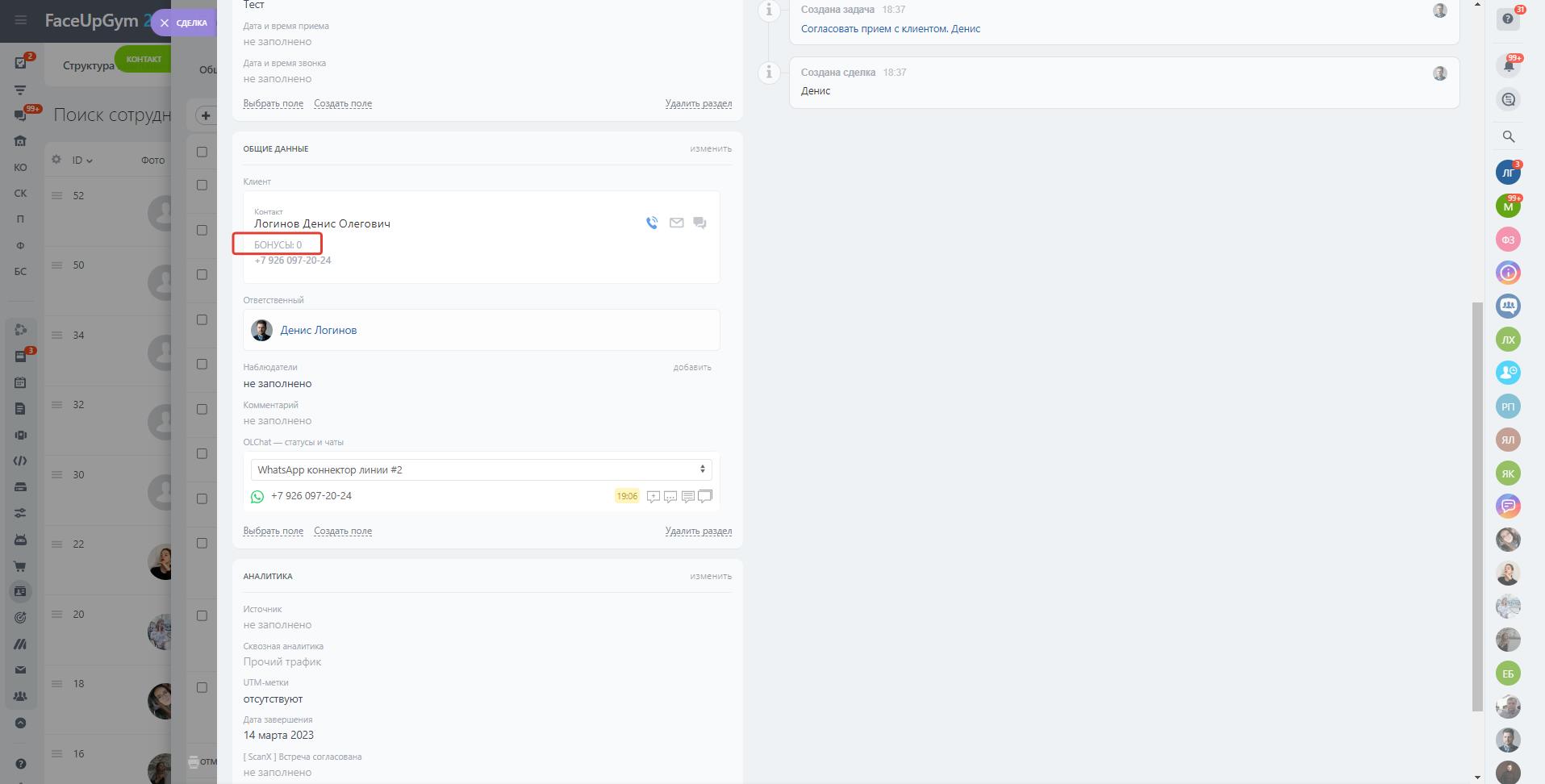The width and height of the screenshot is (1545, 784).
Task: Open the help question mark icon
Action: (1508, 19)
